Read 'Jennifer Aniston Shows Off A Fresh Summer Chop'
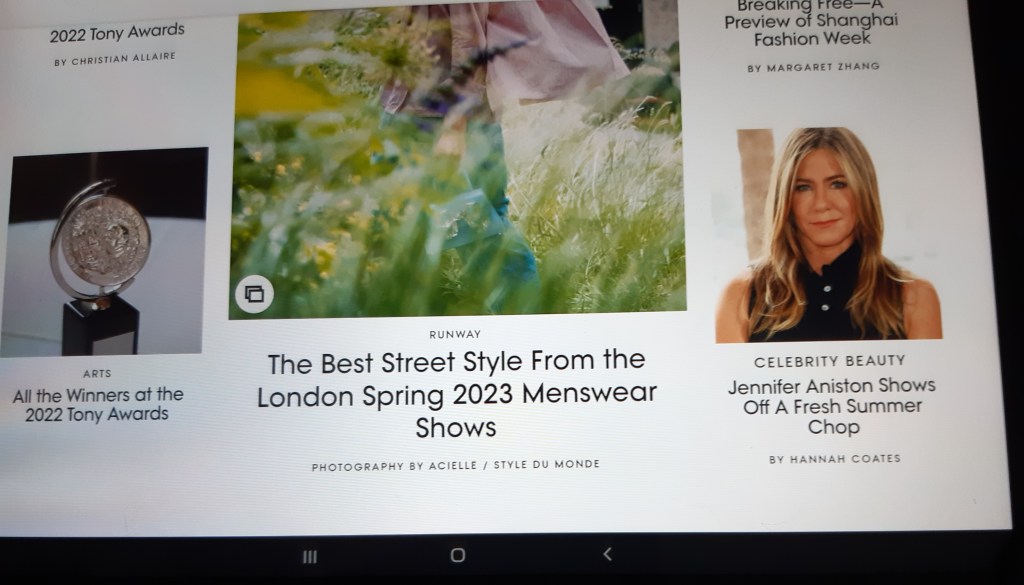1024x585 pixels. point(831,406)
